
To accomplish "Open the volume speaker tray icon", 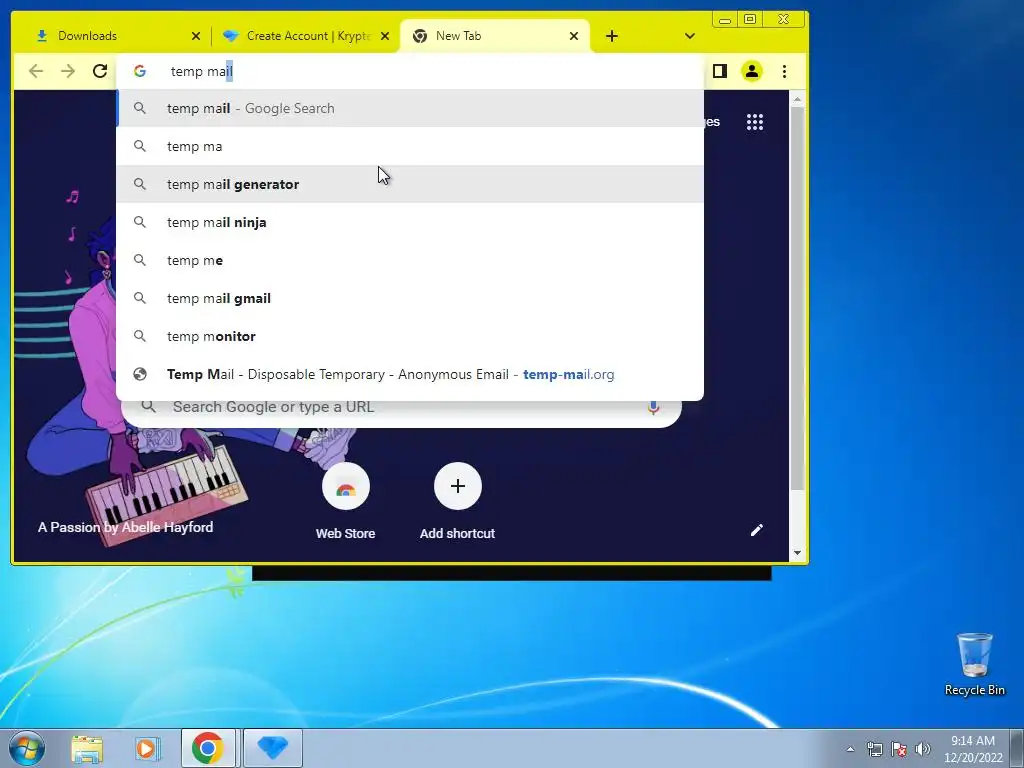I will pos(923,749).
